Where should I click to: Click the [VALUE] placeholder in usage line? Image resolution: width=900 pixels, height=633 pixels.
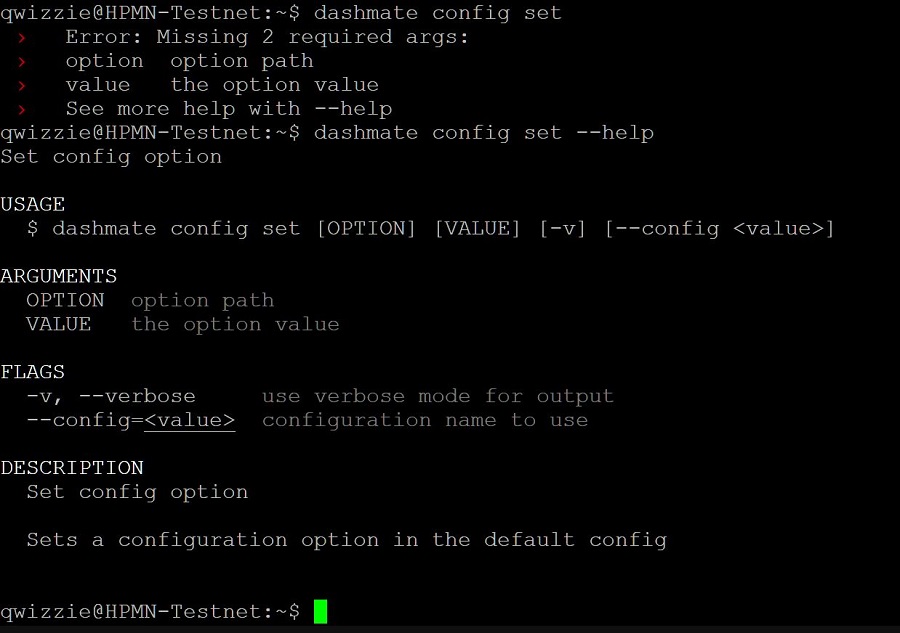point(478,228)
